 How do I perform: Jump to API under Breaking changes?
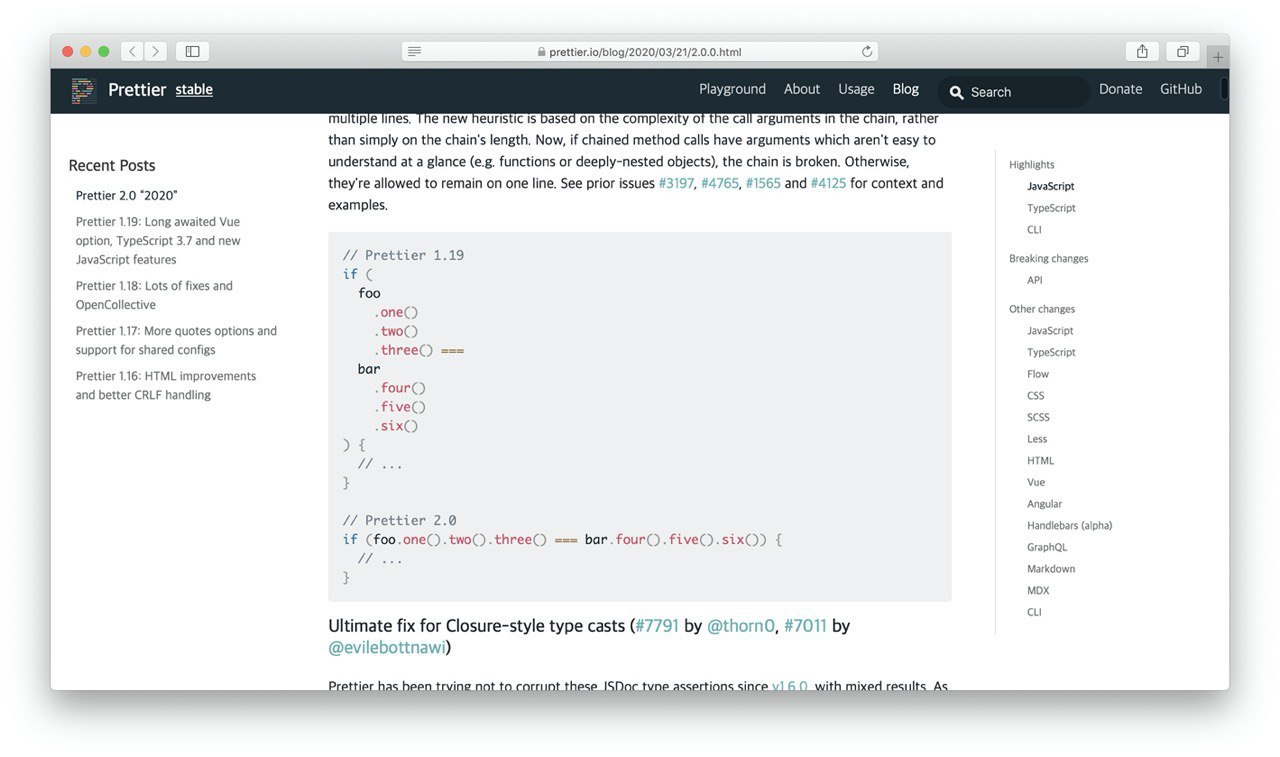pos(1035,281)
